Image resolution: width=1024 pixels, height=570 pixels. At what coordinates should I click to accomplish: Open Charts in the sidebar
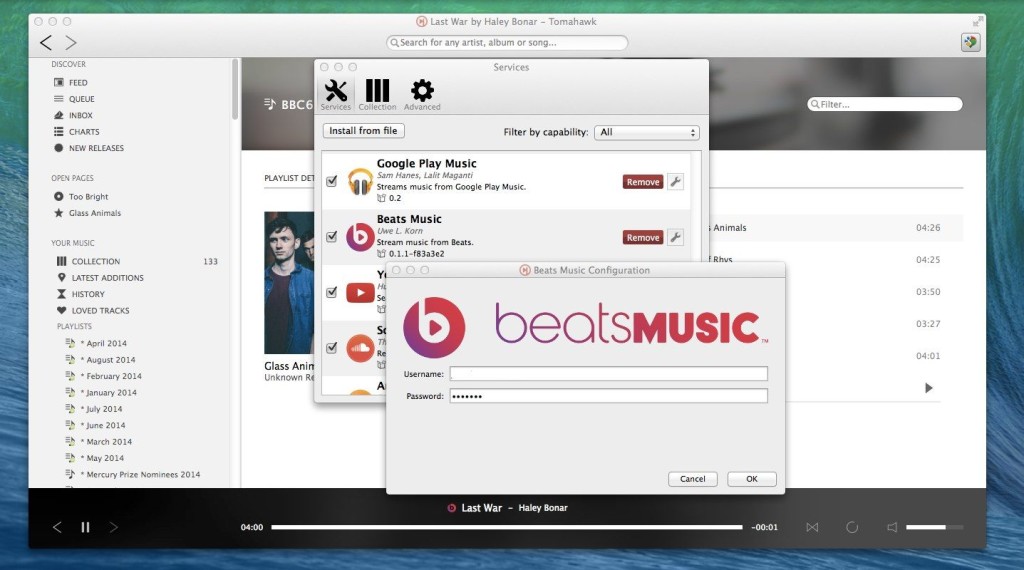pos(84,131)
